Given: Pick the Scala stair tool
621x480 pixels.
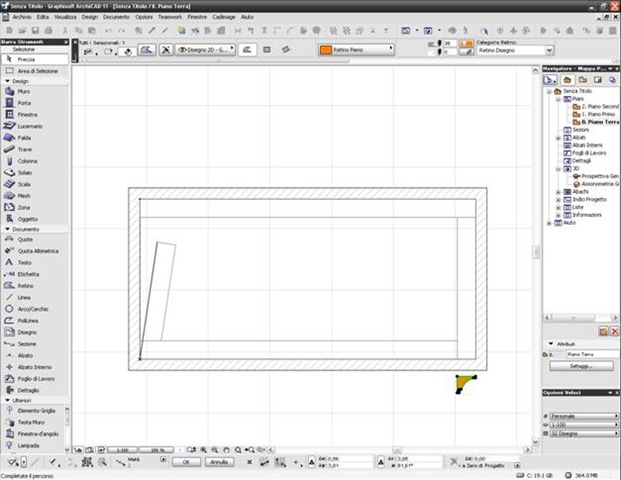Looking at the screenshot, I should click(24, 184).
